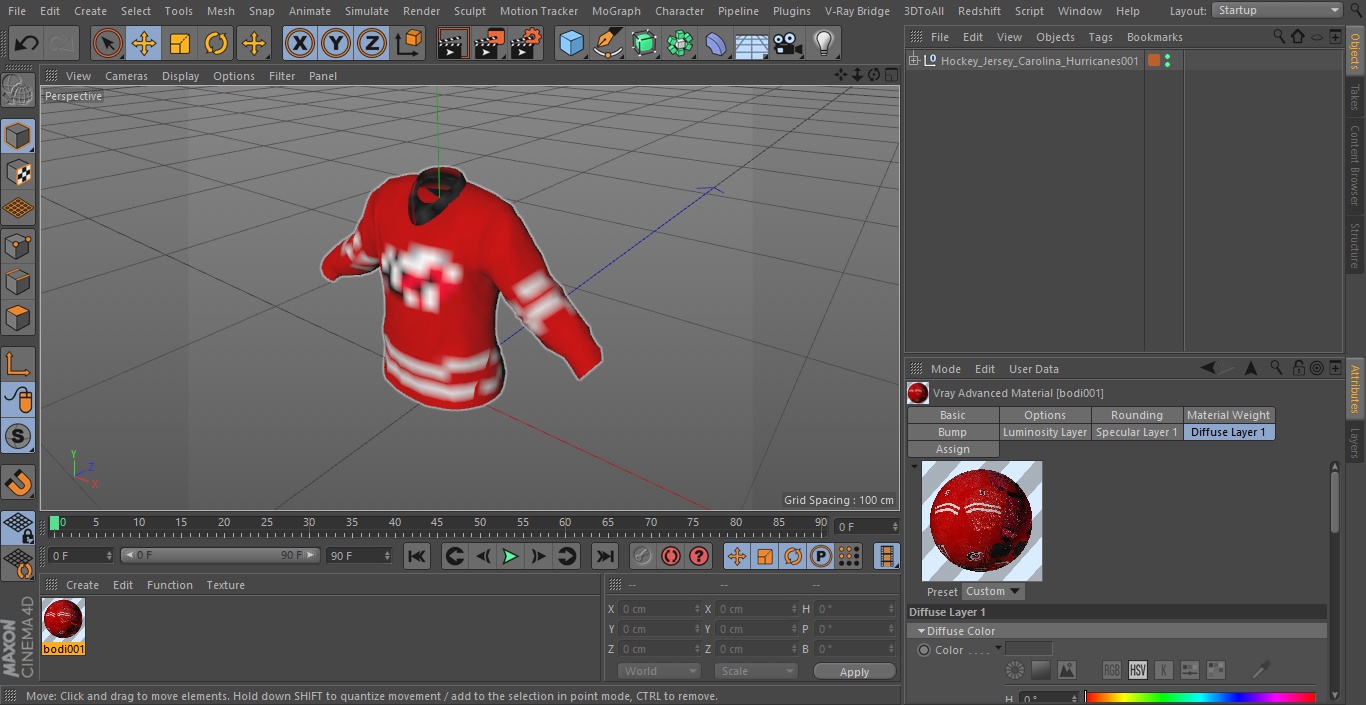Open the MoGraph menu

coord(616,11)
